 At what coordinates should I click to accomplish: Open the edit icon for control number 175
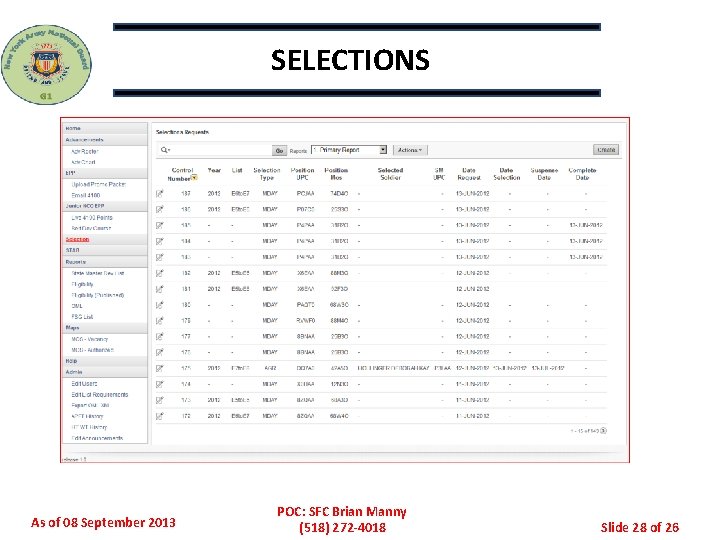160,368
